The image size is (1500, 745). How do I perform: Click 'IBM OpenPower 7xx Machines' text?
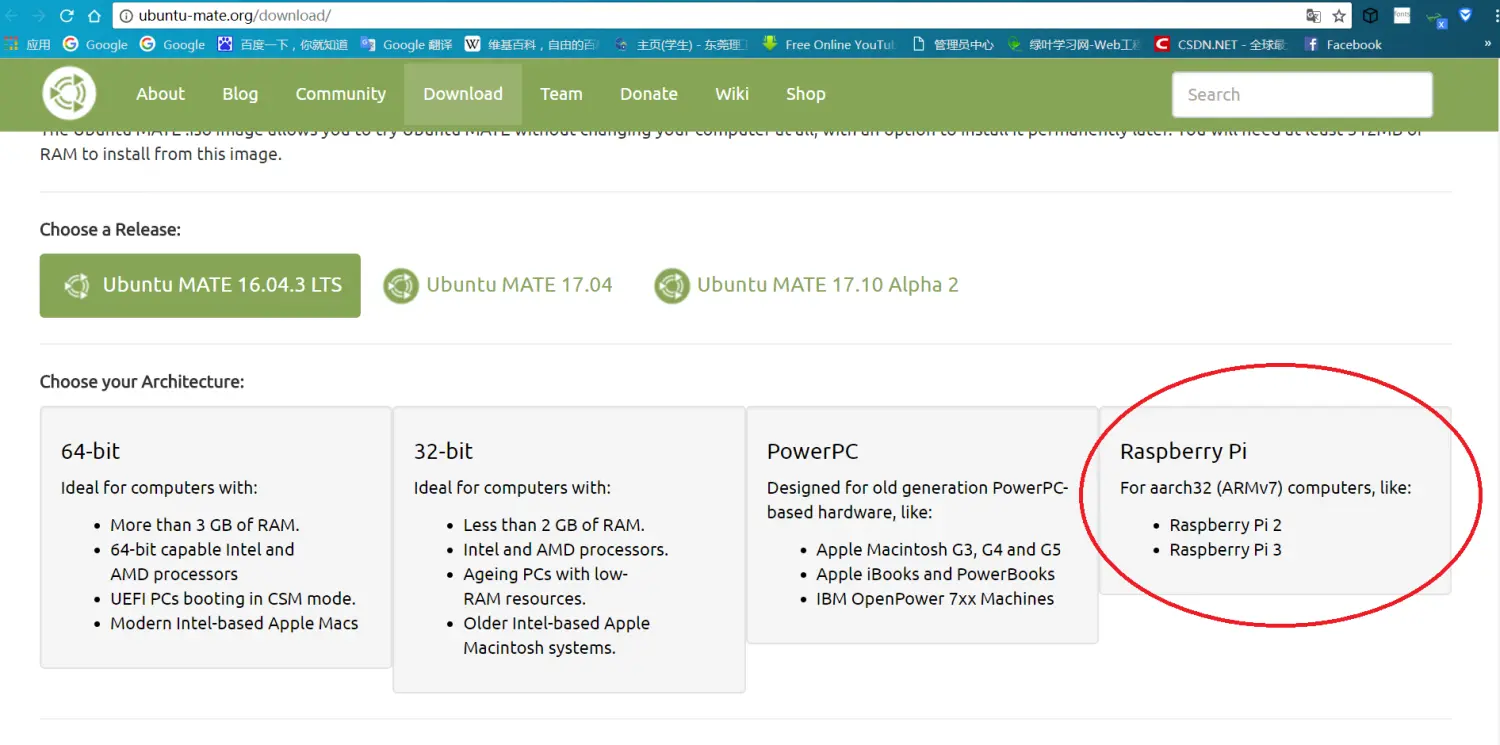tap(935, 599)
